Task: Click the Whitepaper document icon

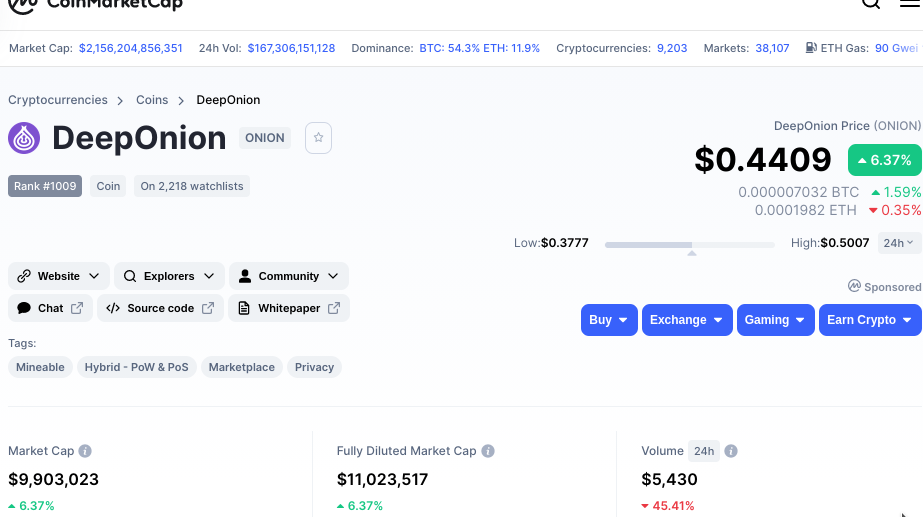Action: pos(244,308)
